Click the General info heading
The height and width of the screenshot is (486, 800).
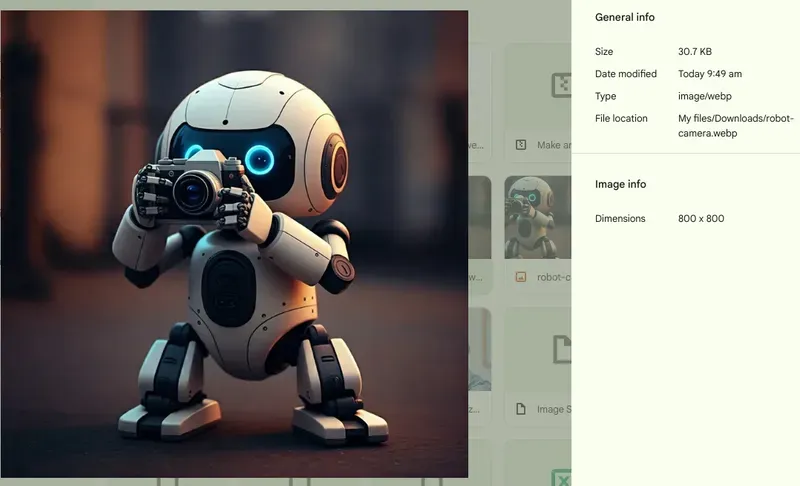(625, 17)
